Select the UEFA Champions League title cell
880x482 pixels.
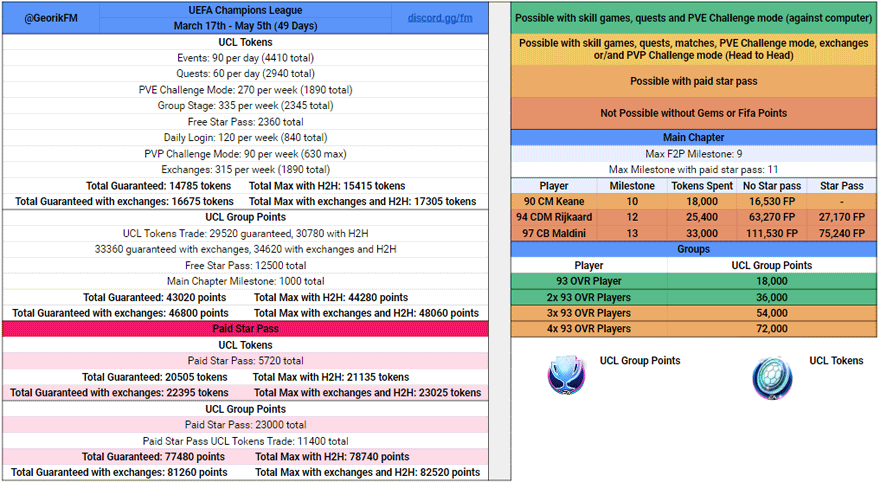click(245, 10)
